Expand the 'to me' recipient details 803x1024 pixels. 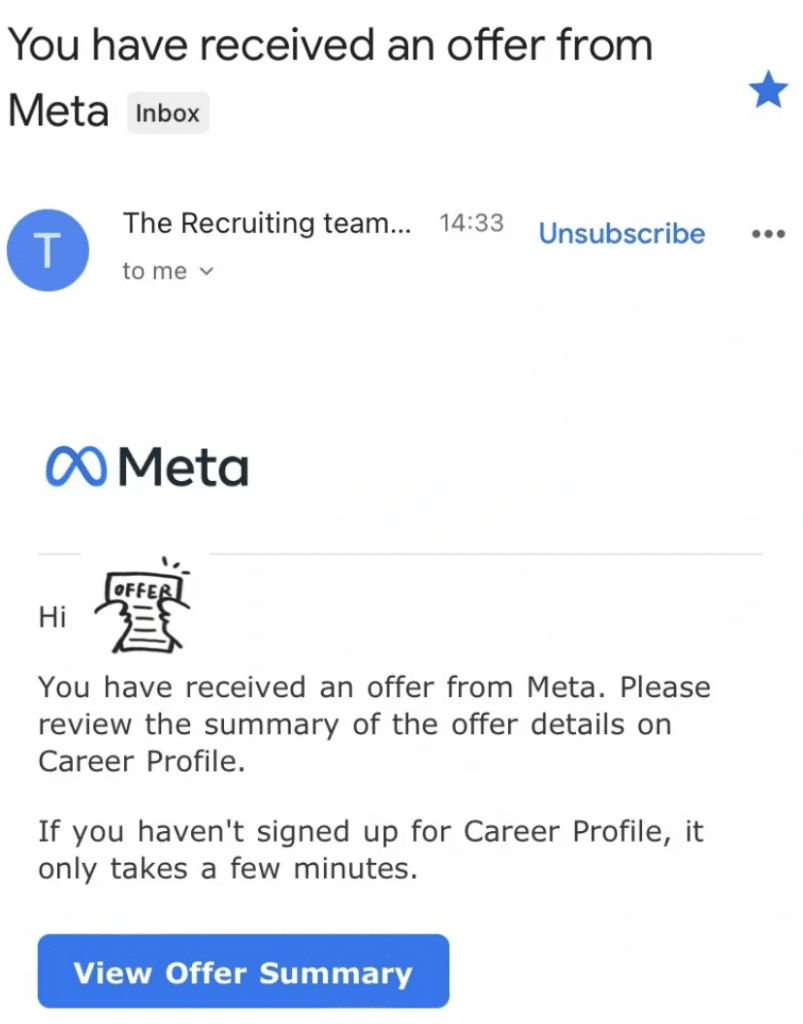(155, 270)
